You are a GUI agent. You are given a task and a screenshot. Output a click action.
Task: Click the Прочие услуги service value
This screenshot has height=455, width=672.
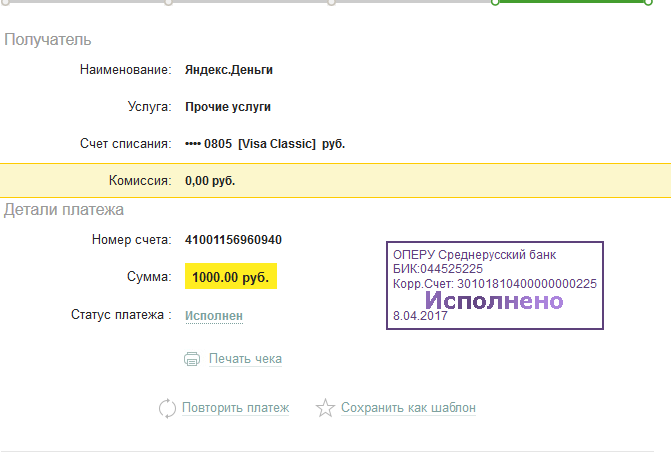pyautogui.click(x=228, y=107)
